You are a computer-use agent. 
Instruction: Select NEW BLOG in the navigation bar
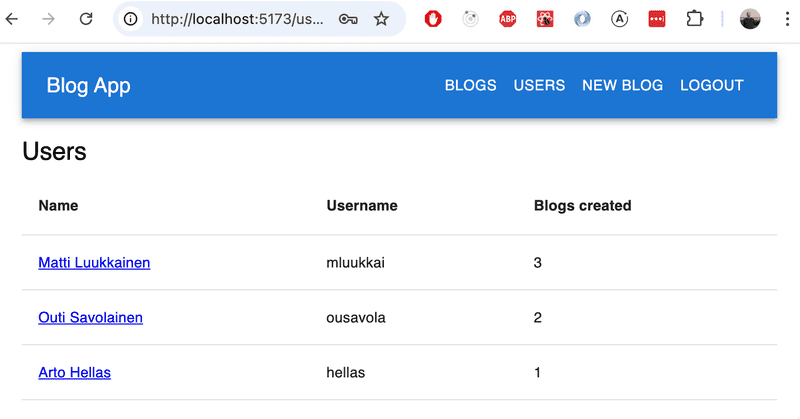coord(622,85)
